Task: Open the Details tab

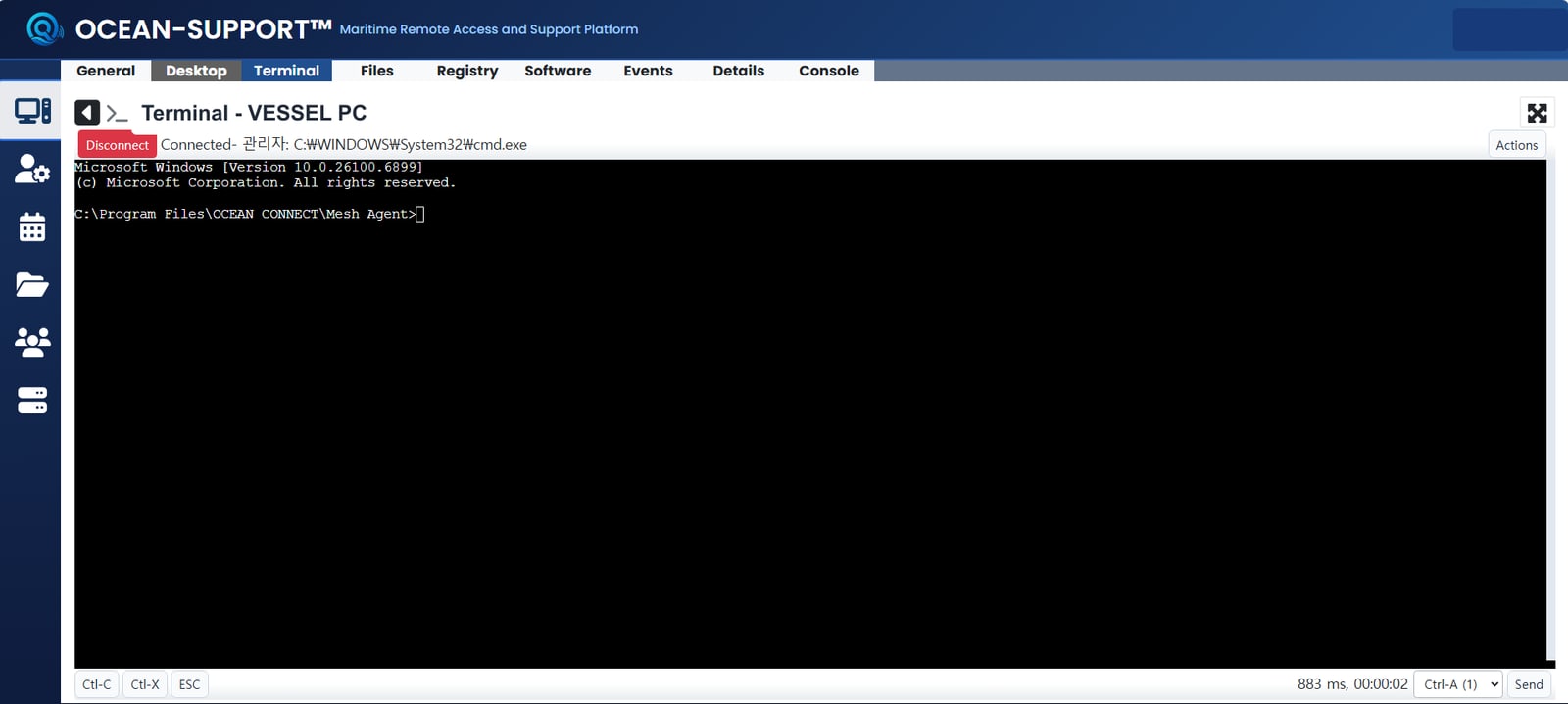Action: coord(738,71)
